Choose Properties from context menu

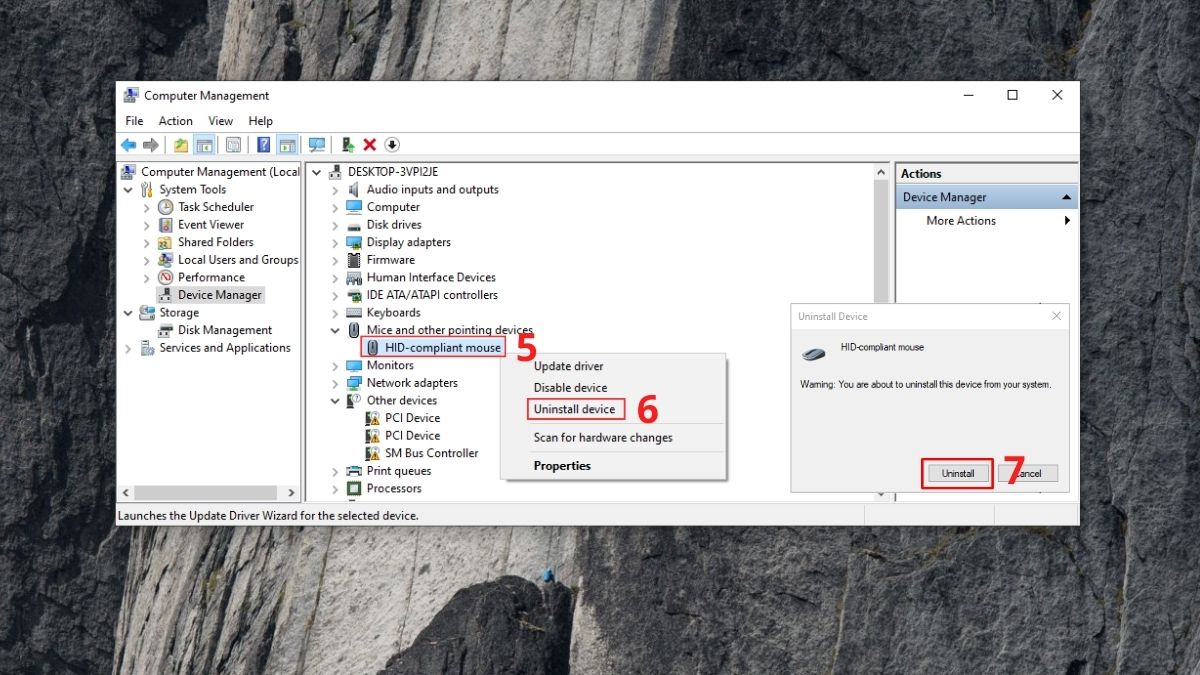click(562, 466)
